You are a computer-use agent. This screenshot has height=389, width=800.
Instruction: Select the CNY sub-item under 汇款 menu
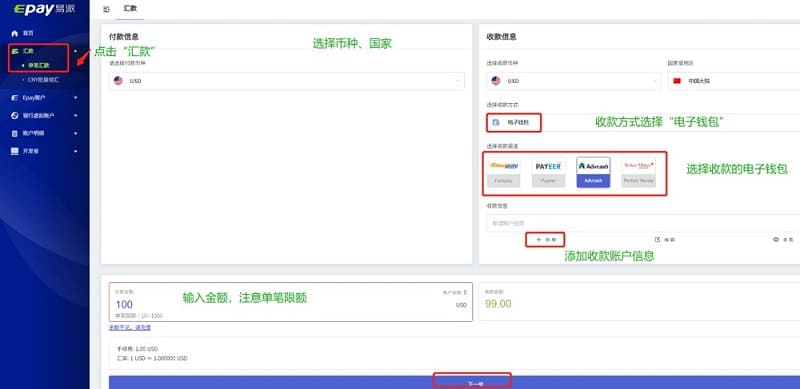tap(43, 80)
